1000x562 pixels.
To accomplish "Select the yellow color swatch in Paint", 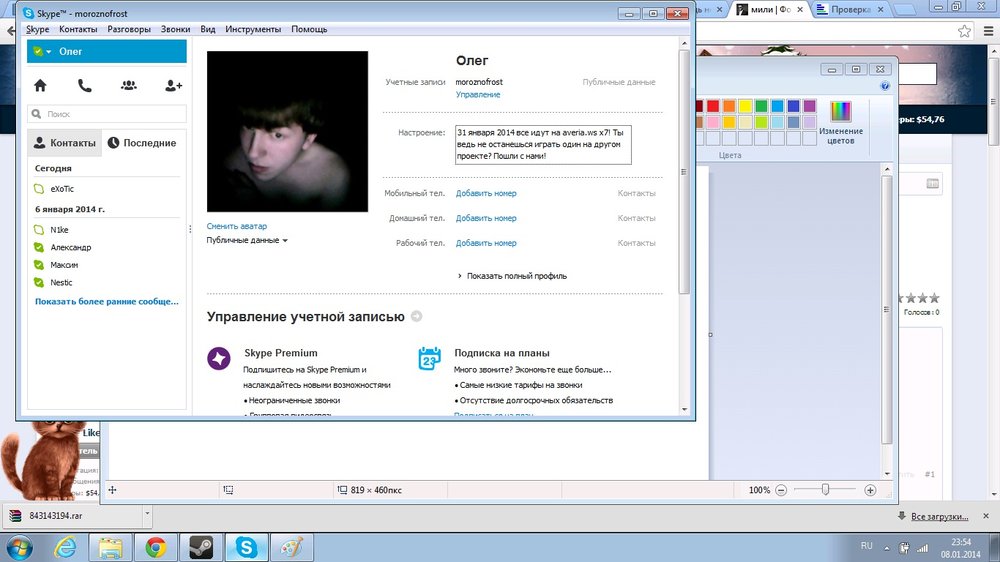I will pos(745,106).
